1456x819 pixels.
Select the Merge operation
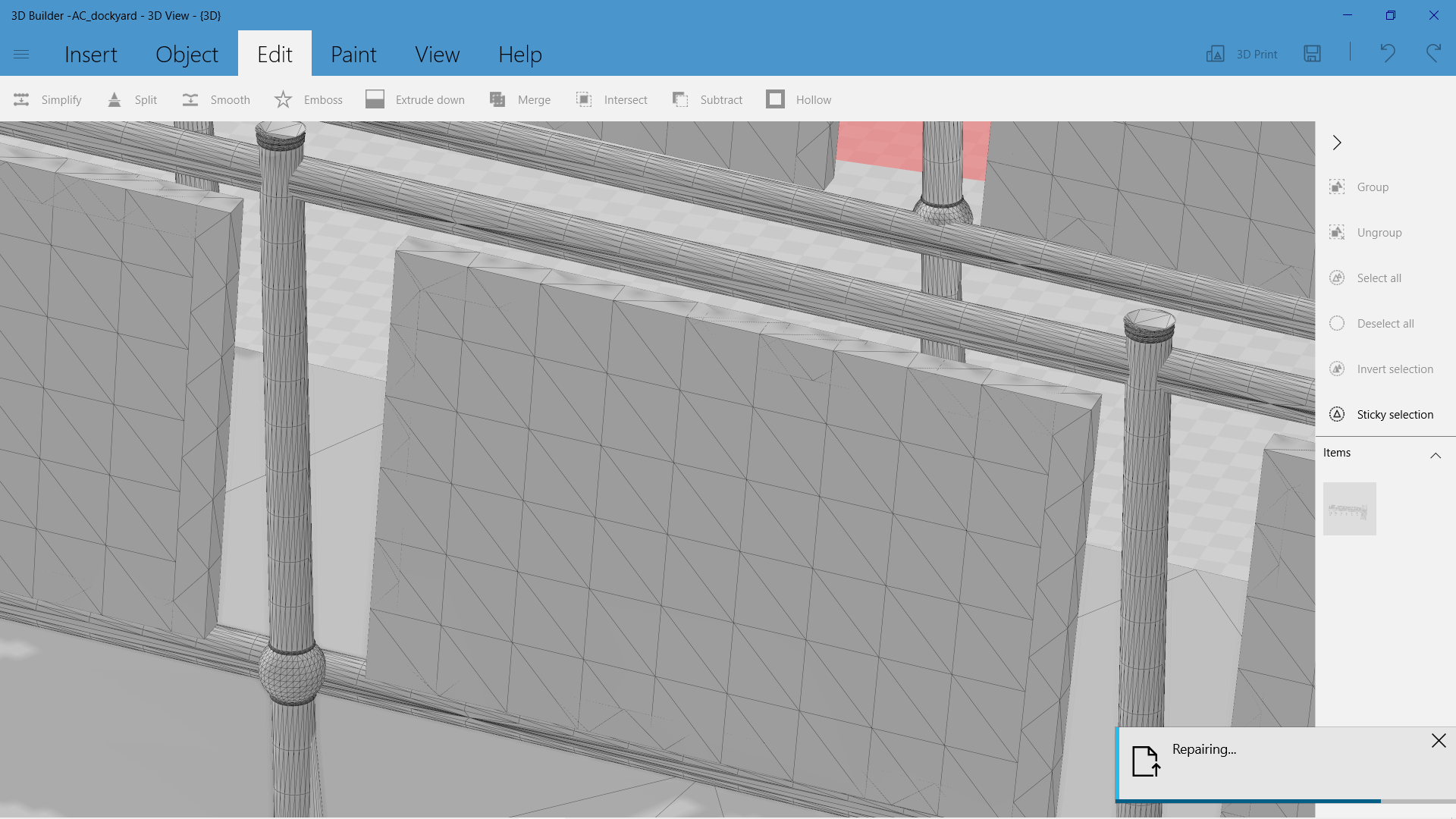(x=519, y=99)
